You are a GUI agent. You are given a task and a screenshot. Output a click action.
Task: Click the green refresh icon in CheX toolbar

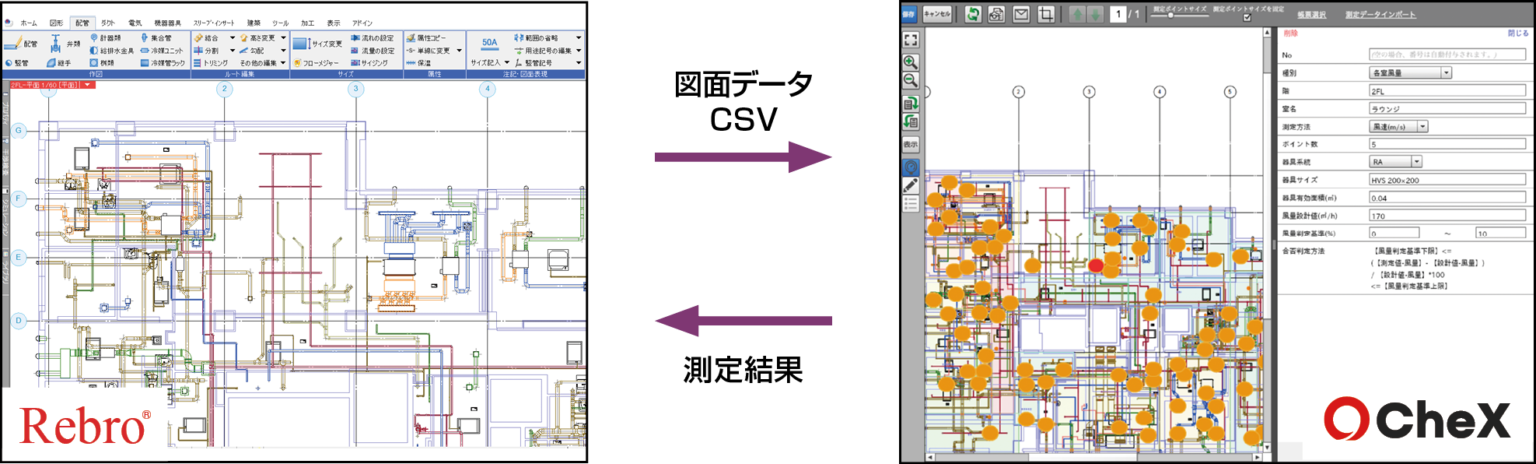pyautogui.click(x=973, y=14)
